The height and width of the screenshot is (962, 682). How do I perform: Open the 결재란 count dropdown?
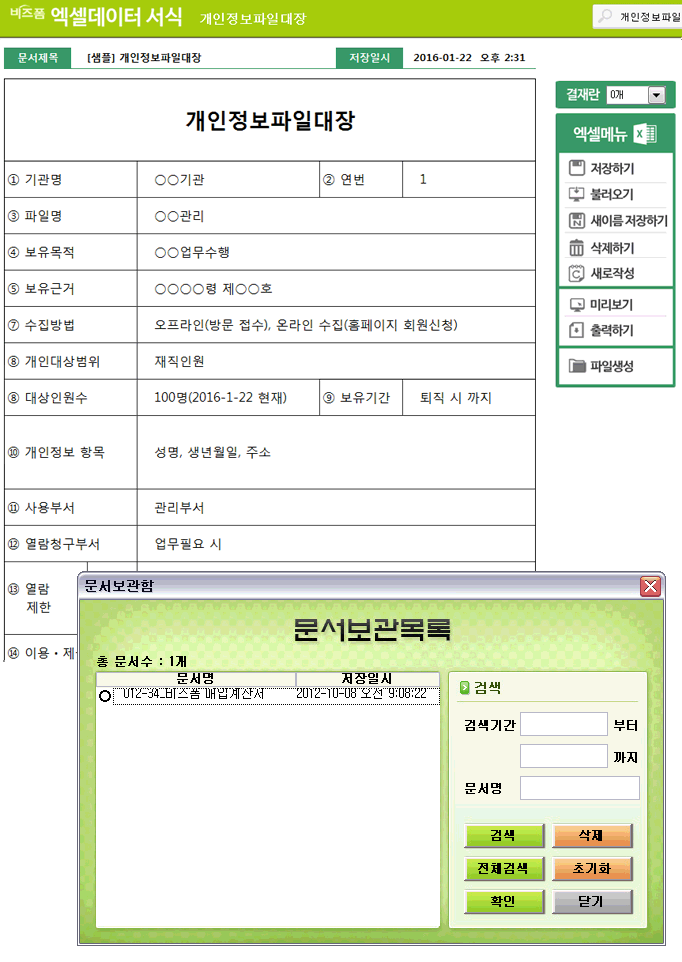pos(656,95)
